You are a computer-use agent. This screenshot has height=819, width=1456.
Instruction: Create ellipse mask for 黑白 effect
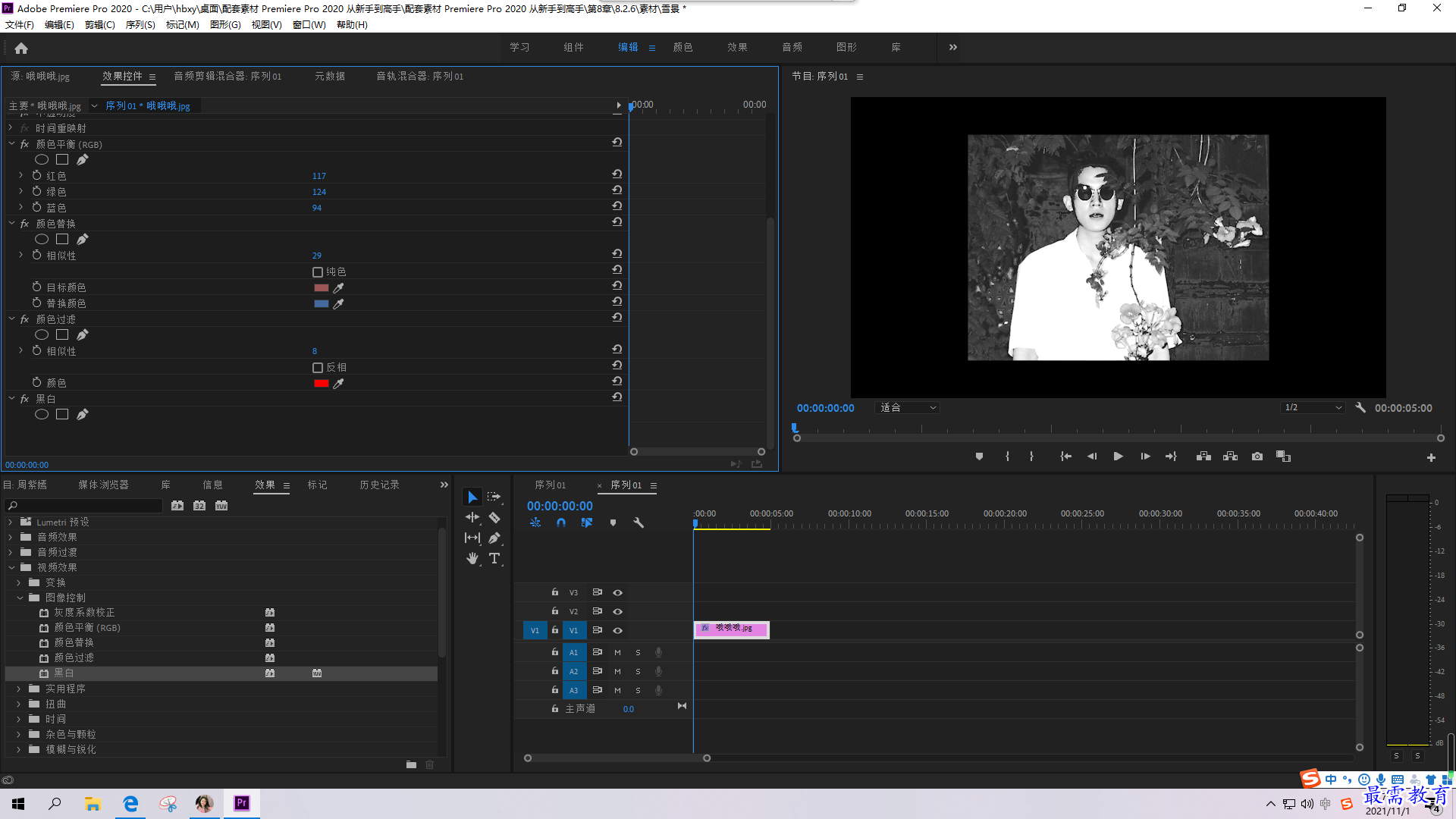[x=42, y=414]
